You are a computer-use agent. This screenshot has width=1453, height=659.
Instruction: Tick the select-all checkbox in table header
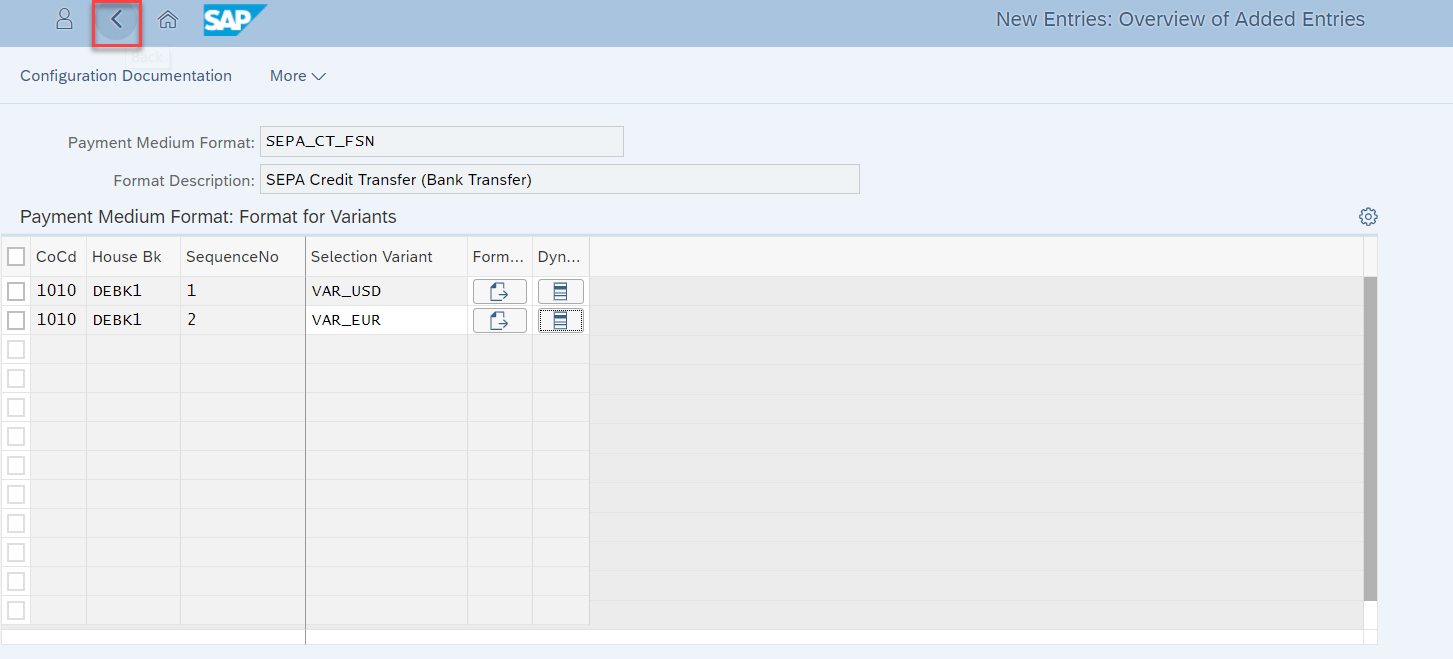[x=16, y=257]
